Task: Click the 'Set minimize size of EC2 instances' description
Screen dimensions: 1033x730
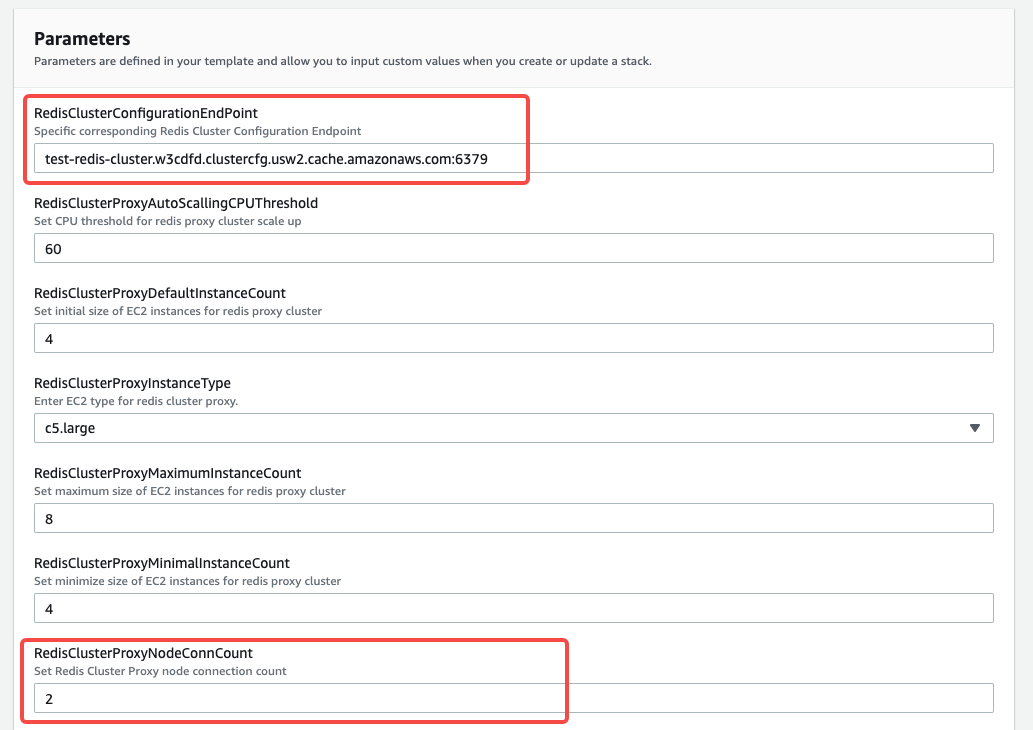Action: (x=188, y=581)
